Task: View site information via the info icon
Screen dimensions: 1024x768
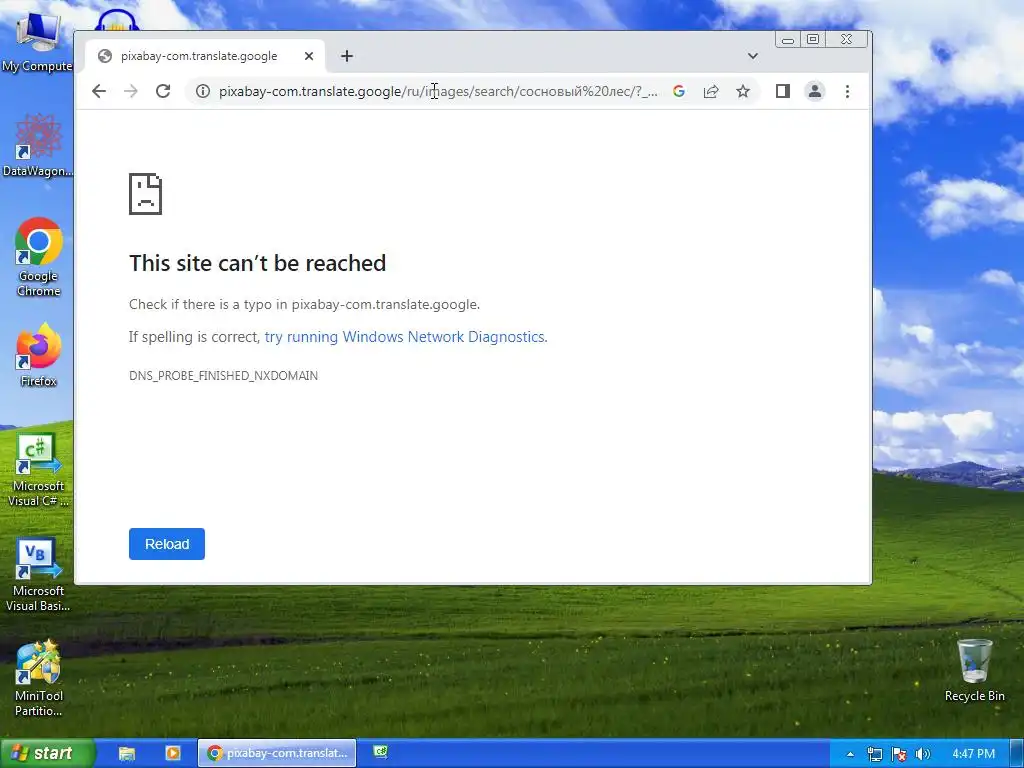Action: click(203, 91)
